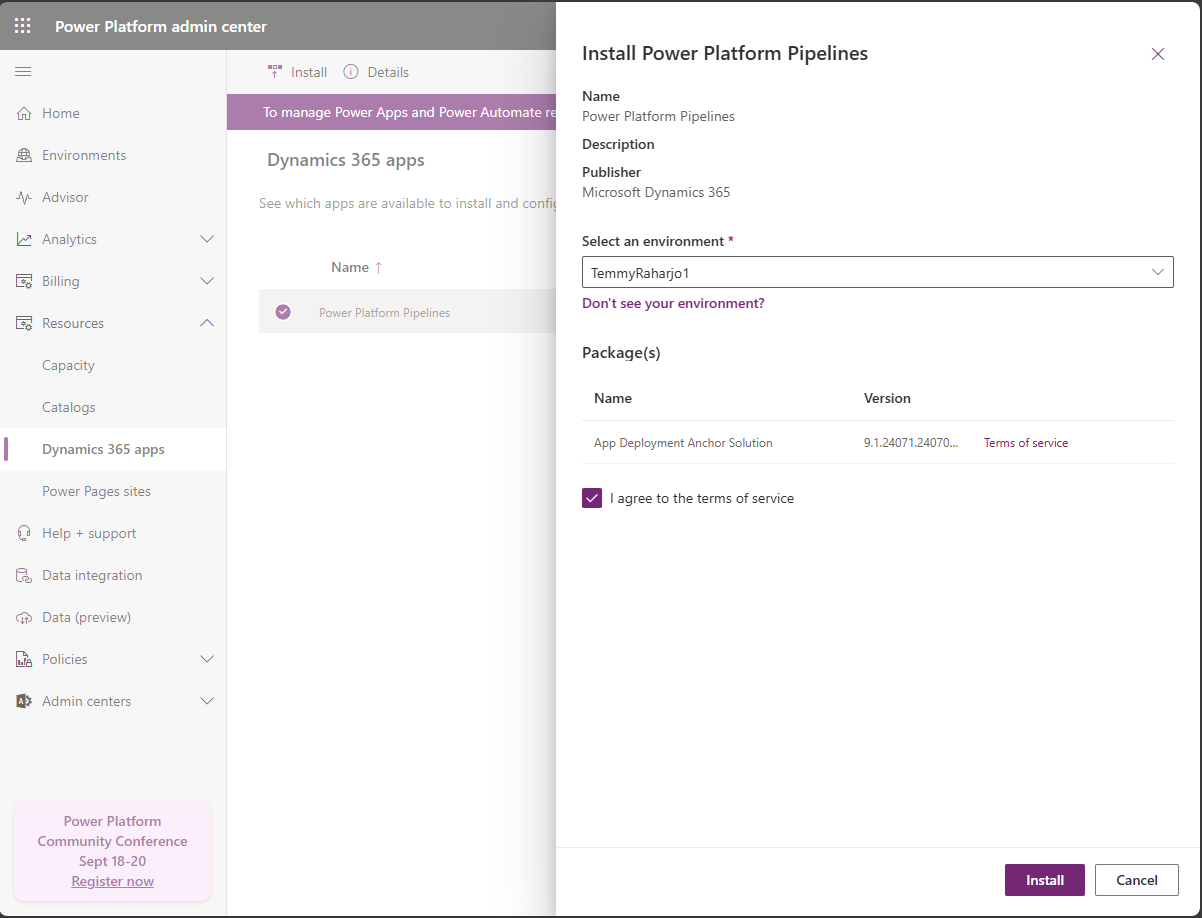The width and height of the screenshot is (1202, 918).
Task: Click the Details toolbar label
Action: [388, 72]
